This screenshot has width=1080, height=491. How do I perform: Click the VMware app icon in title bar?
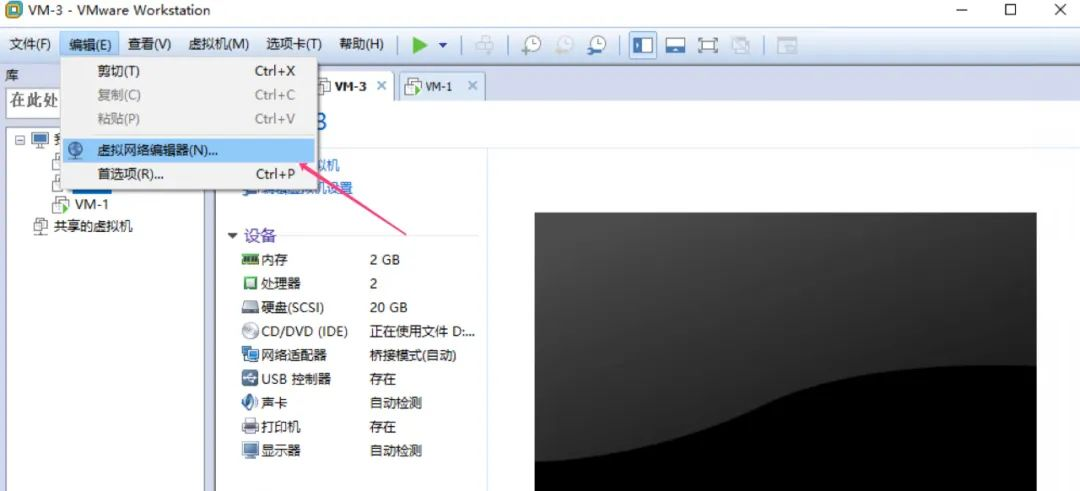coord(12,10)
